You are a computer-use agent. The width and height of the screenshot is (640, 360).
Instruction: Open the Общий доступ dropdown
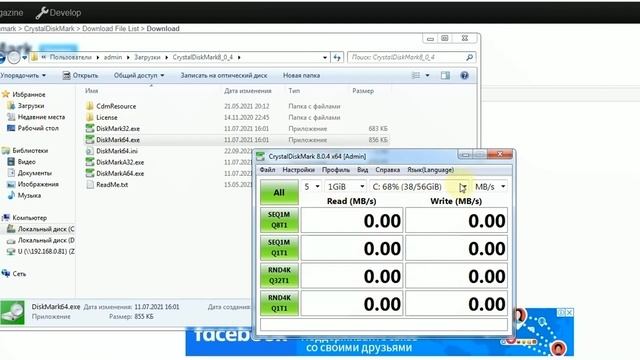pos(139,76)
